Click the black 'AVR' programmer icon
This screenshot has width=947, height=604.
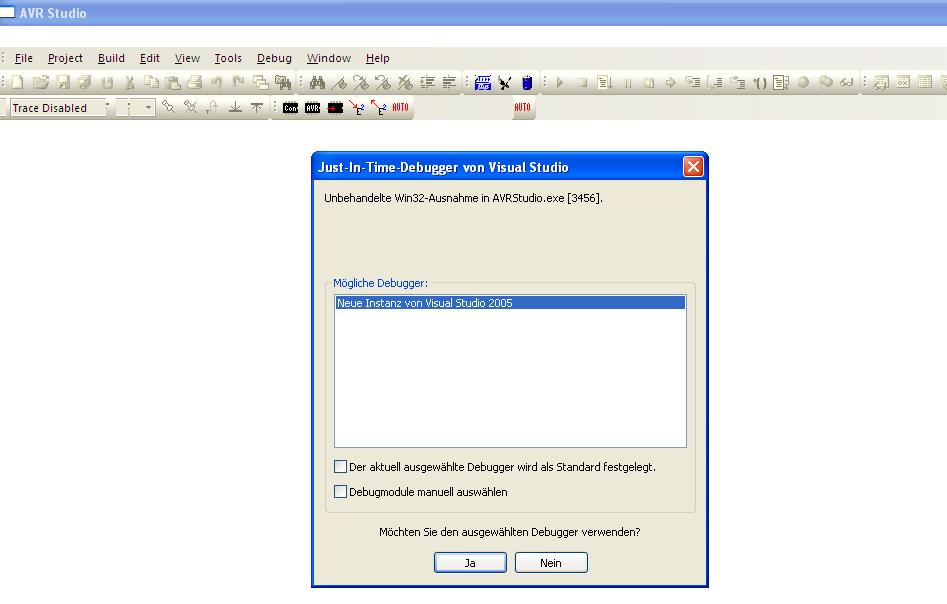312,108
